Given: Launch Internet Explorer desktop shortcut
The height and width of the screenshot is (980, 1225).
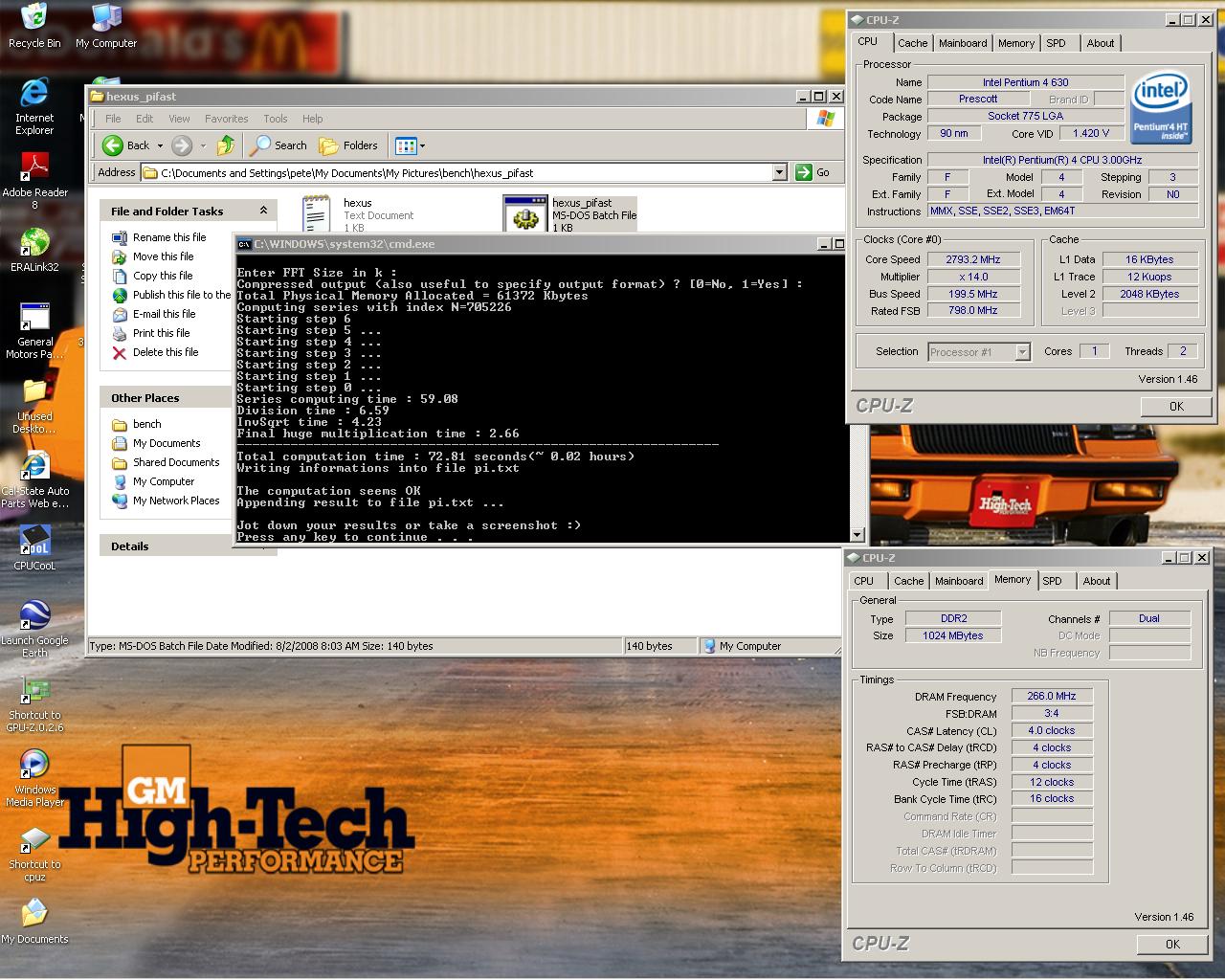Looking at the screenshot, I should (34, 106).
